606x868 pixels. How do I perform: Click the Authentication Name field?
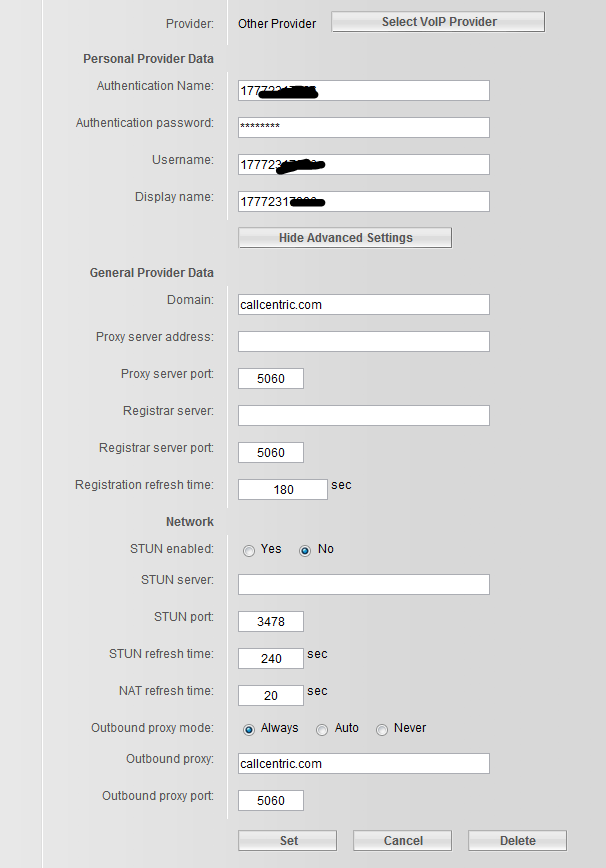362,90
